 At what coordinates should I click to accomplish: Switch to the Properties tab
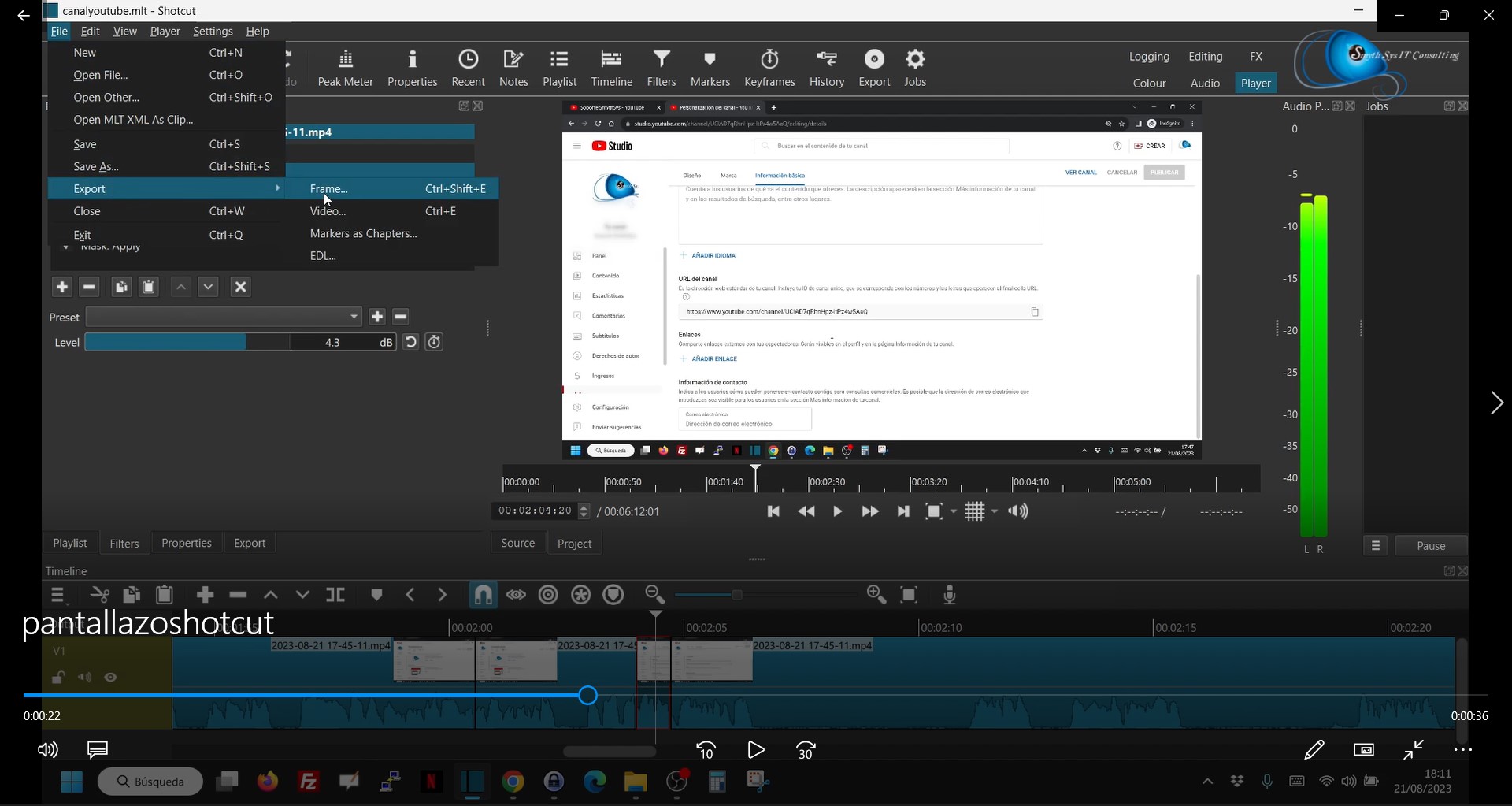(186, 543)
